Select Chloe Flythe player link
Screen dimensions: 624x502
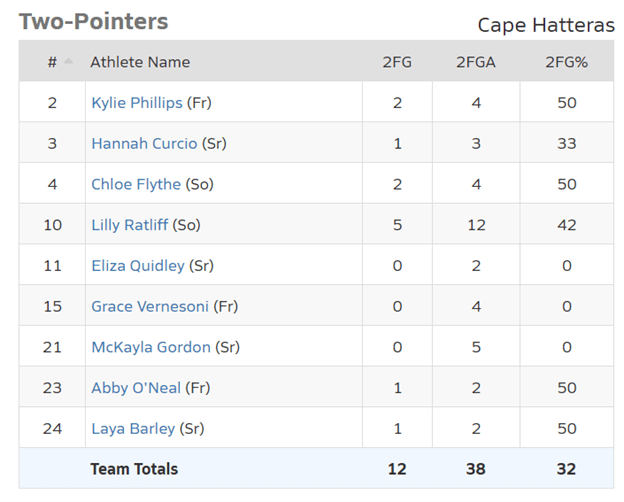pyautogui.click(x=136, y=184)
